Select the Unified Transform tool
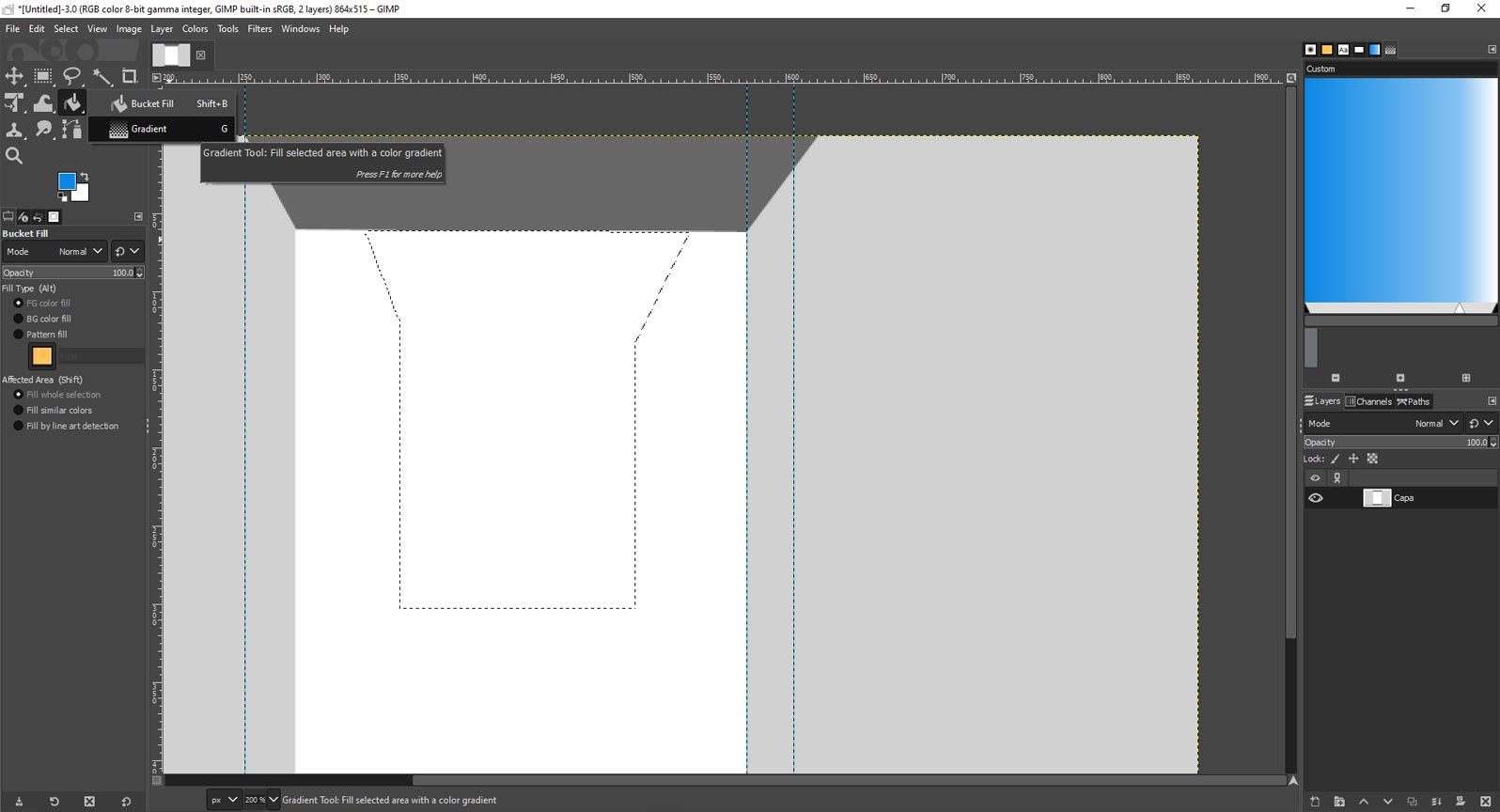1500x812 pixels. pyautogui.click(x=14, y=102)
